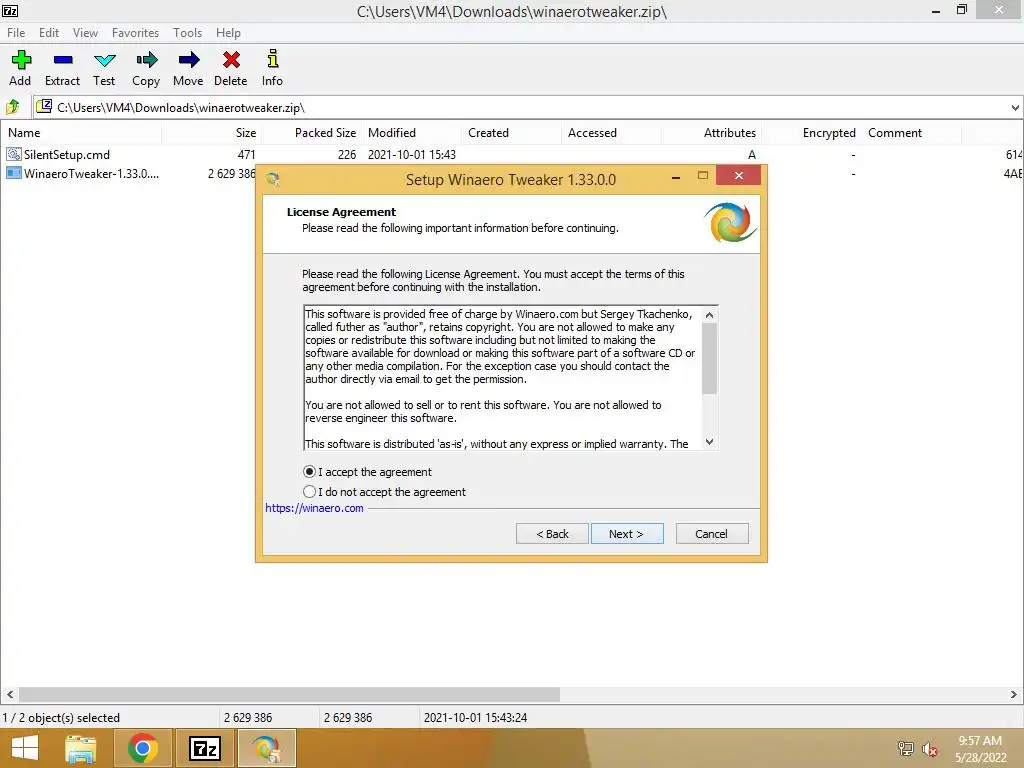1024x768 pixels.
Task: Click the license agreement text box
Action: coord(503,377)
